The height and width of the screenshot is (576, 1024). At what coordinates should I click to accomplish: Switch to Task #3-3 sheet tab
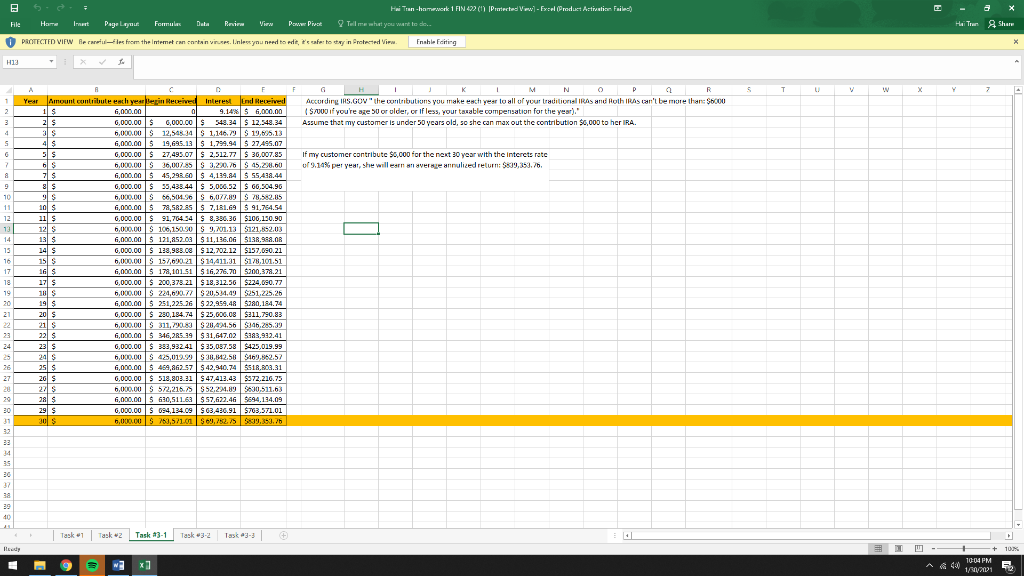point(240,536)
